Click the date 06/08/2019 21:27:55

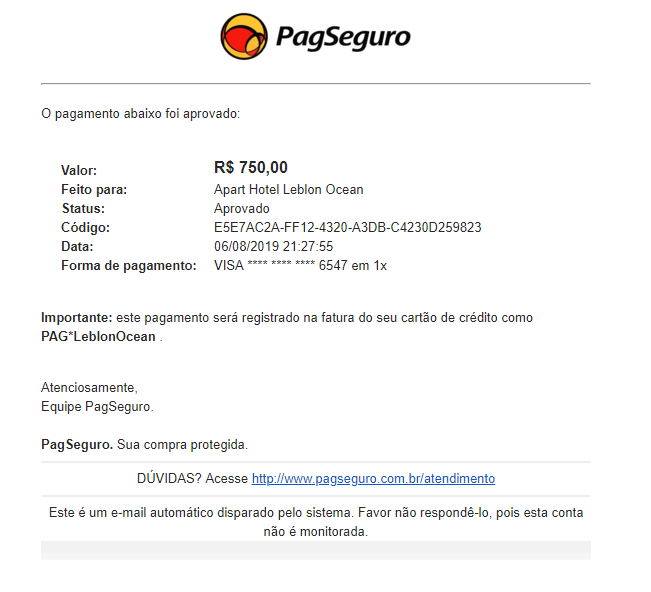pos(274,247)
